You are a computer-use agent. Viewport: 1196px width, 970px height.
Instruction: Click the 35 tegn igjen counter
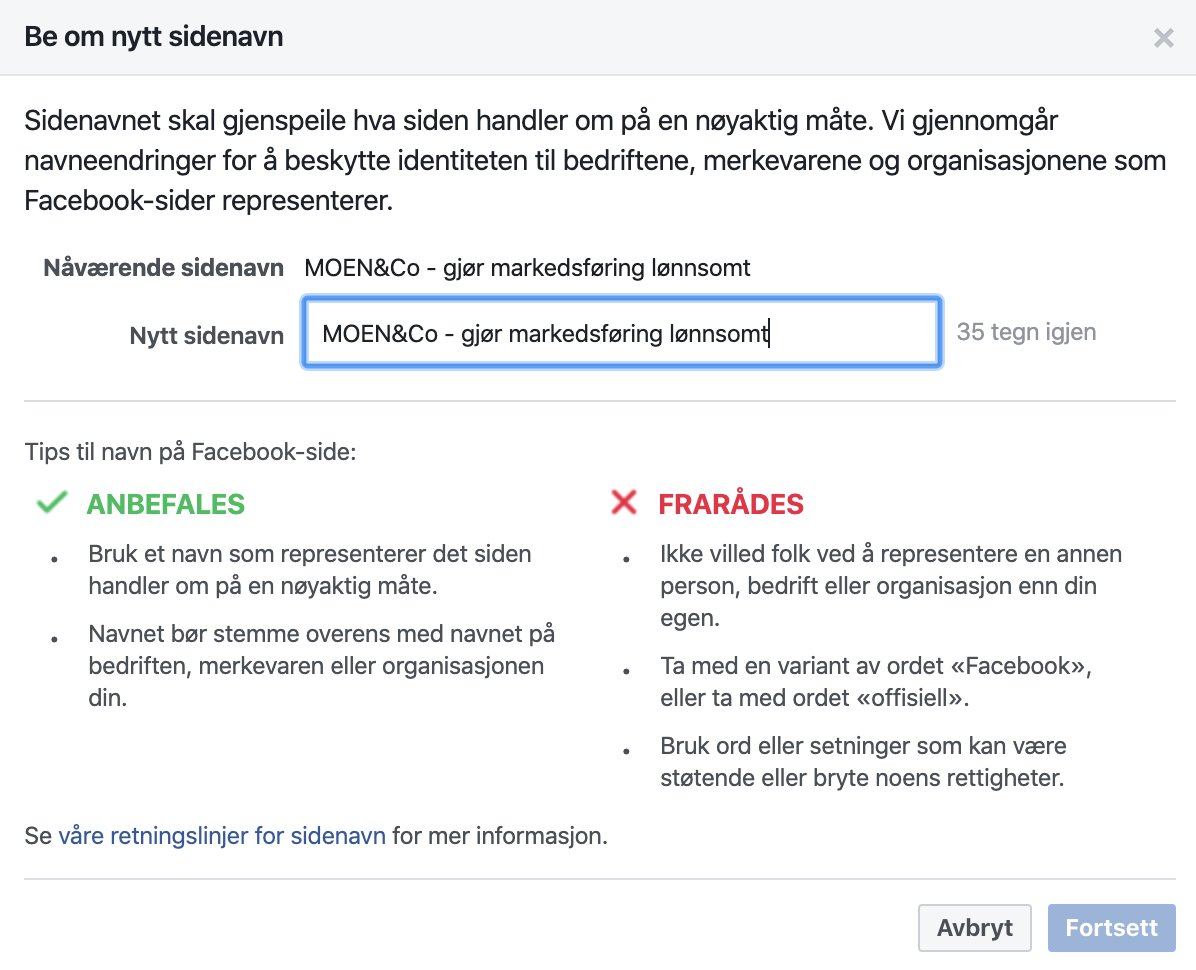point(1027,332)
